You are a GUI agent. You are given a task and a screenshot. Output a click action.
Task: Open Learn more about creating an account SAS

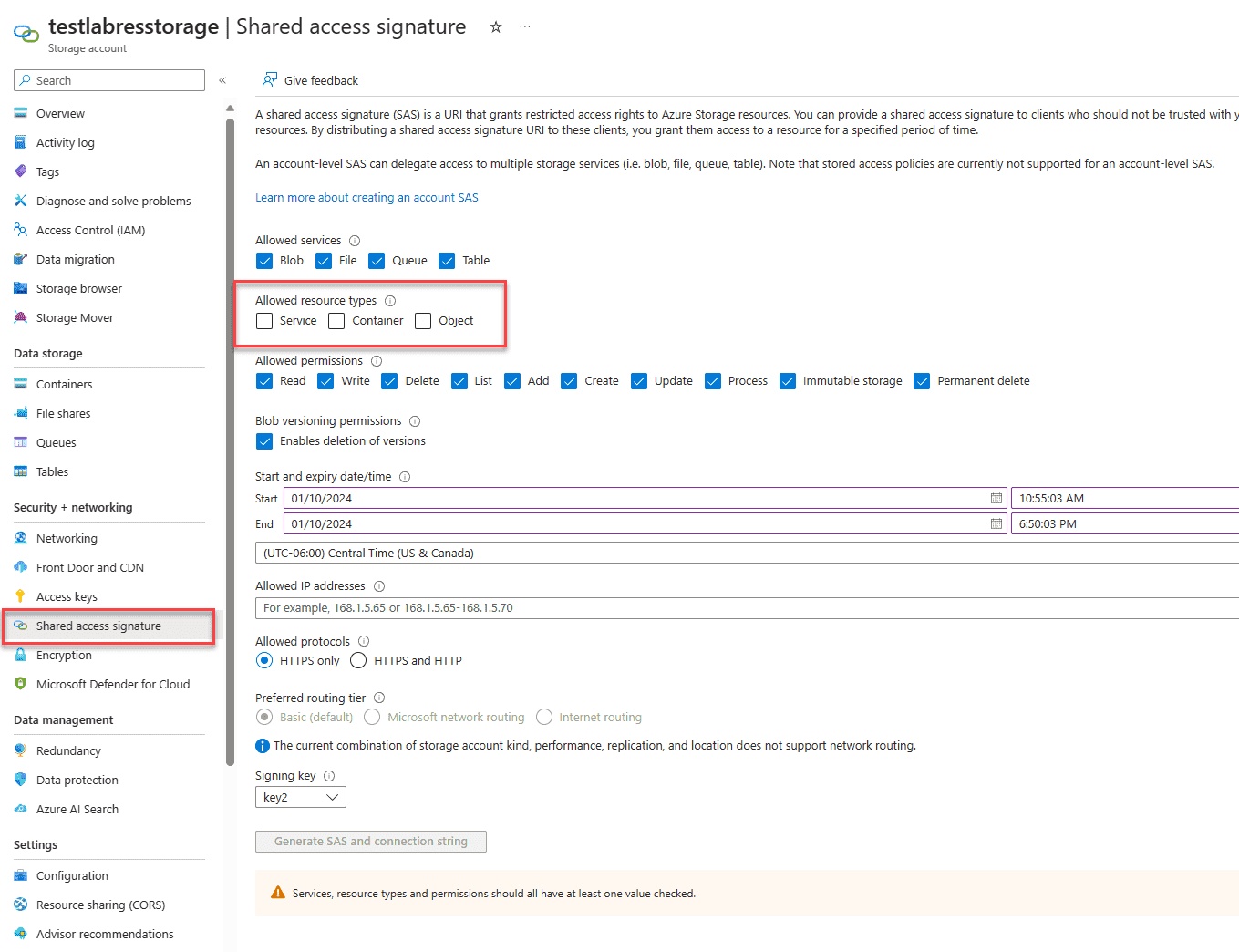[367, 198]
